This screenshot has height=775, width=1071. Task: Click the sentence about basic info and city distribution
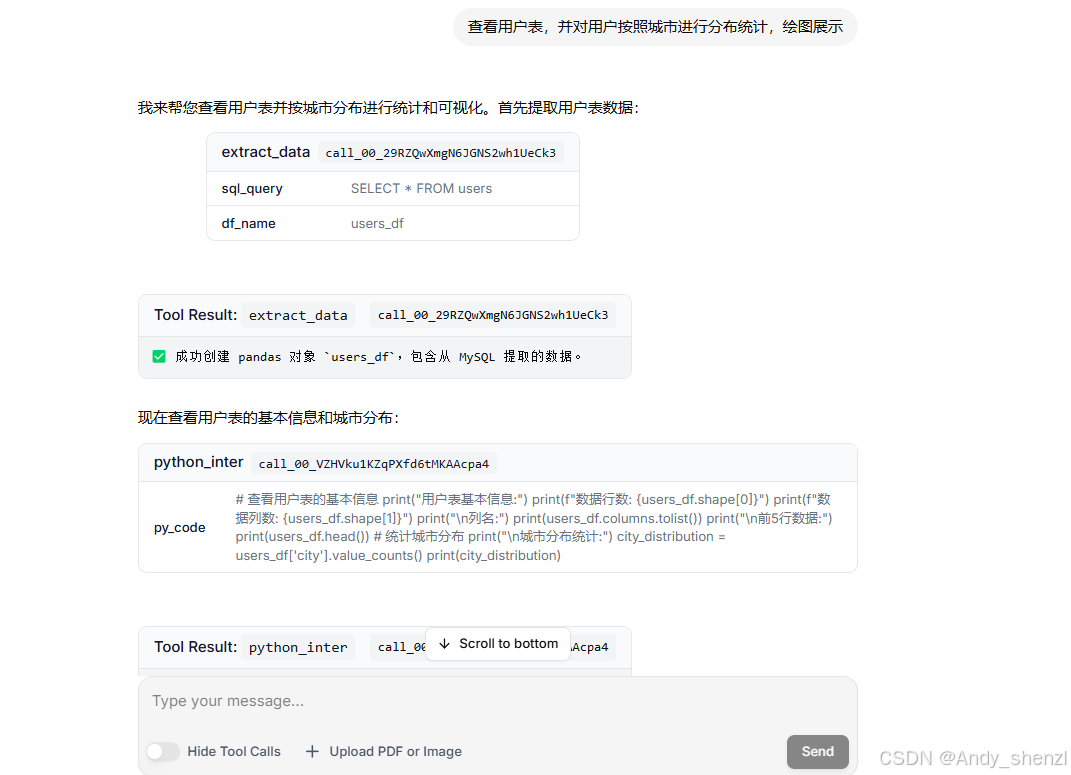[268, 418]
